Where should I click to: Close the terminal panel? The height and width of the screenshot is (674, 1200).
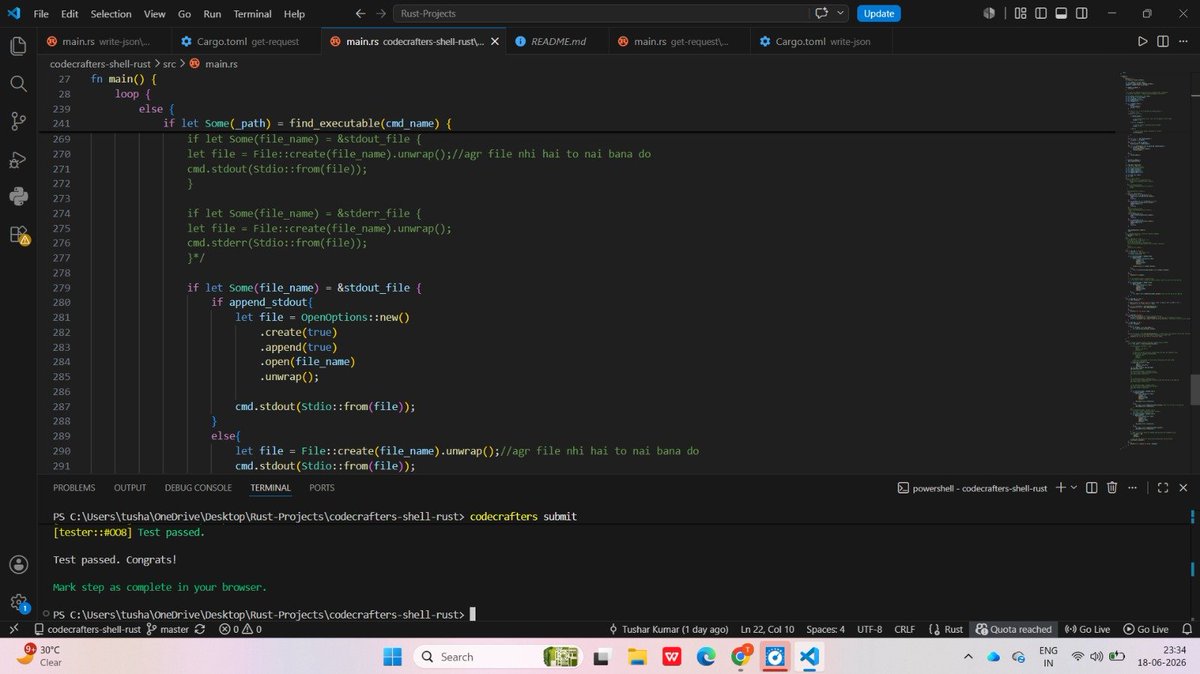pyautogui.click(x=1184, y=488)
